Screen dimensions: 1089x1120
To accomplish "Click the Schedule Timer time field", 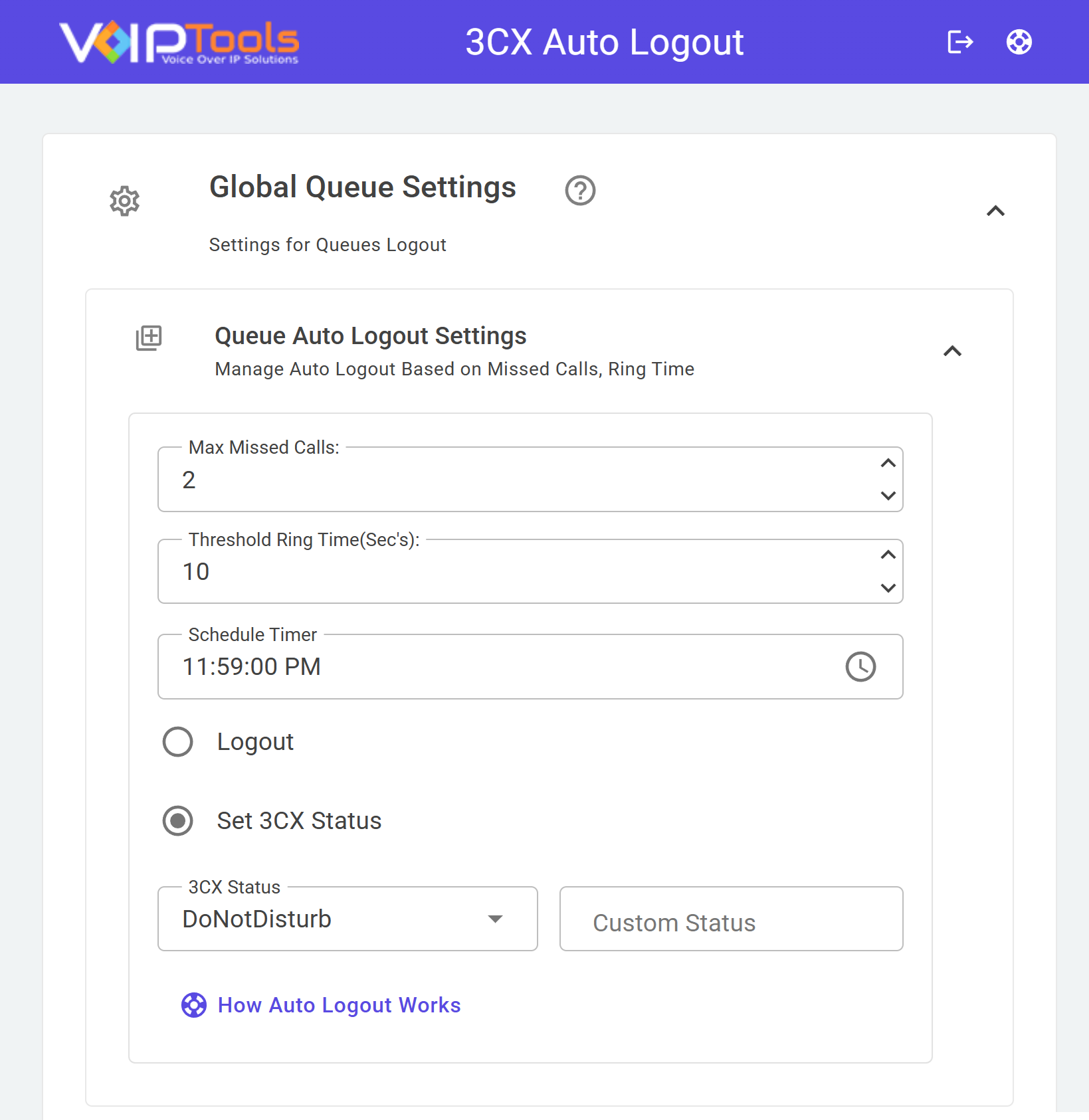I will (530, 666).
